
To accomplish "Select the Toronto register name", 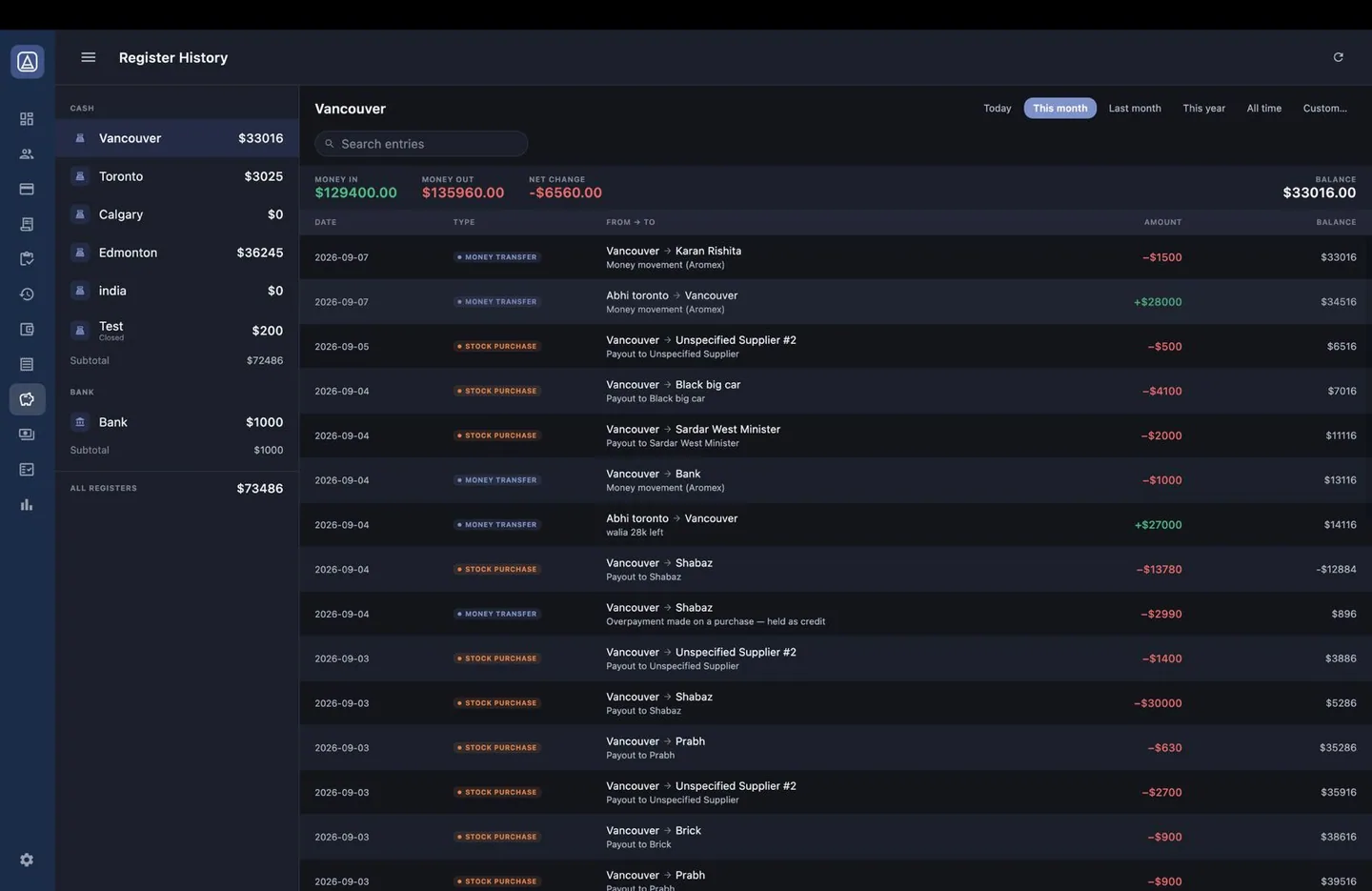I will pos(121,176).
